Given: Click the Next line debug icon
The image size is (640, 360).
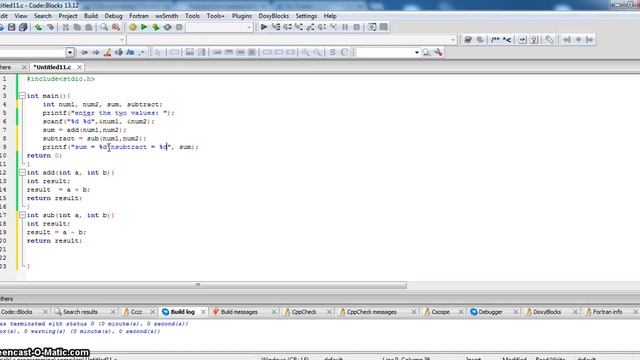Looking at the screenshot, I should click(287, 27).
